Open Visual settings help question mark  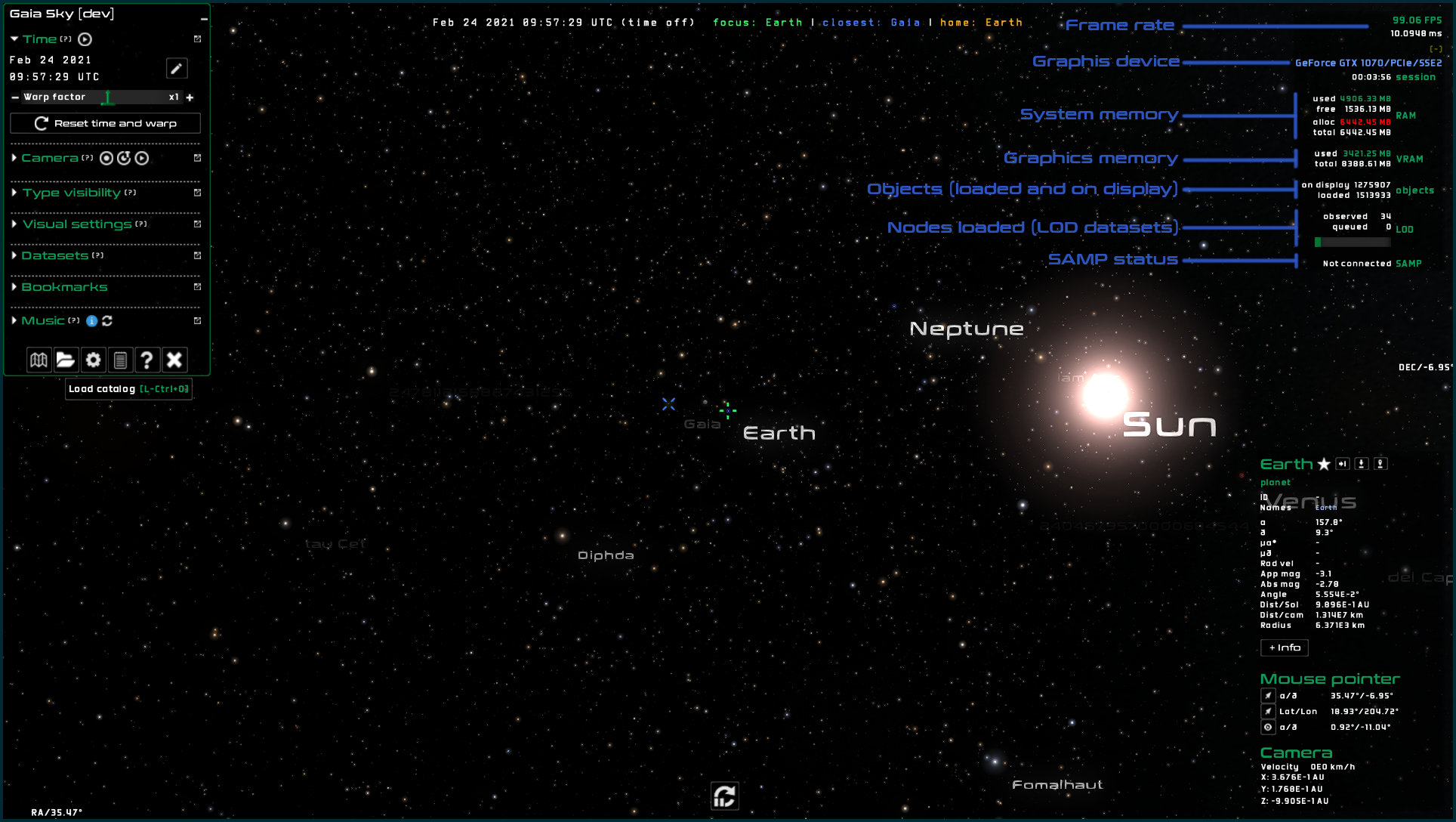tap(141, 224)
